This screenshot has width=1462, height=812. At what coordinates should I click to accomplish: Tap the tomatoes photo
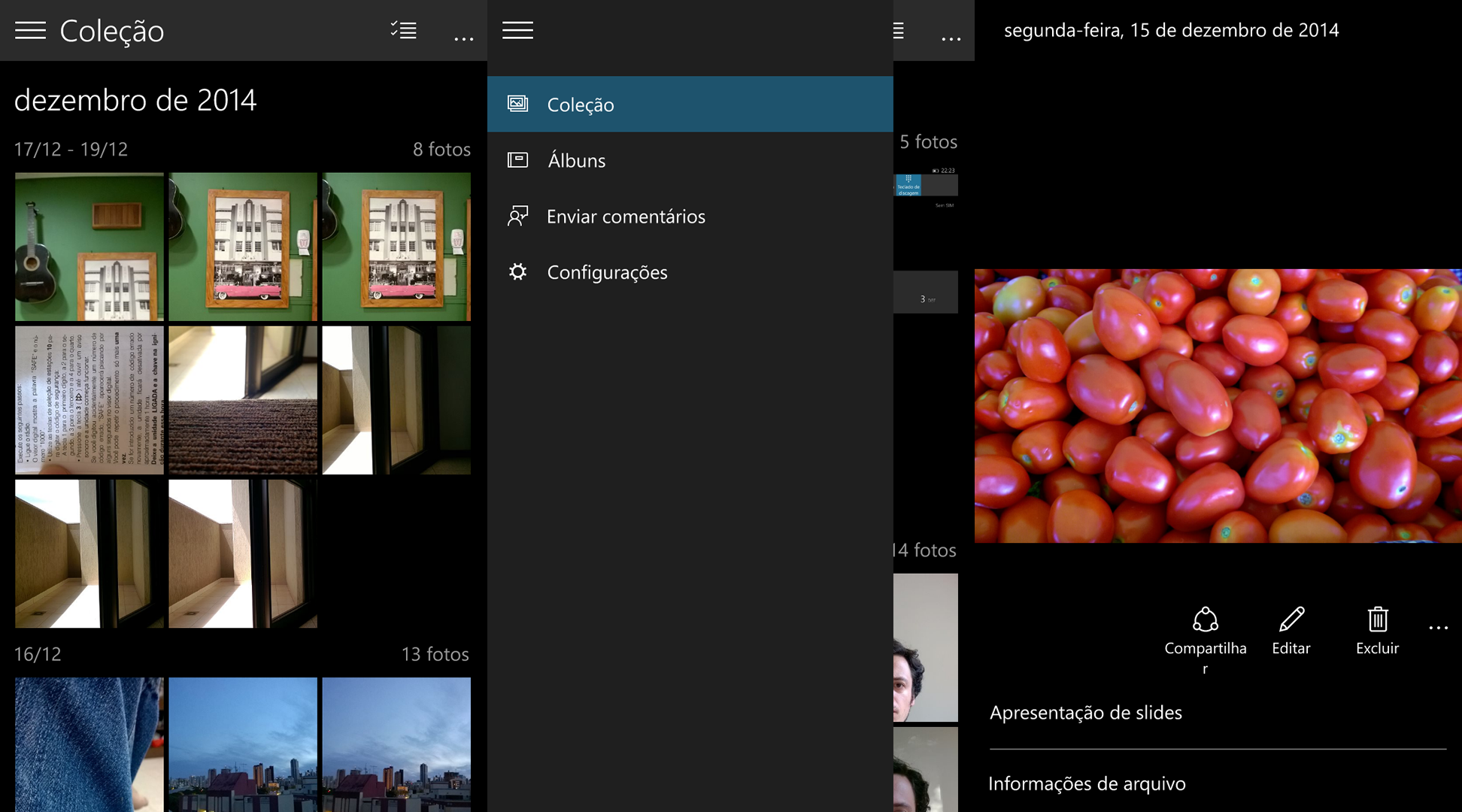1218,406
